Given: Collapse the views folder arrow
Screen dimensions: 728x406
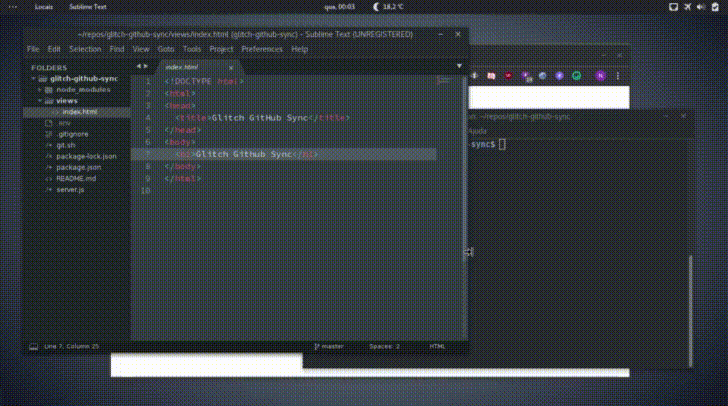Looking at the screenshot, I should [x=40, y=101].
